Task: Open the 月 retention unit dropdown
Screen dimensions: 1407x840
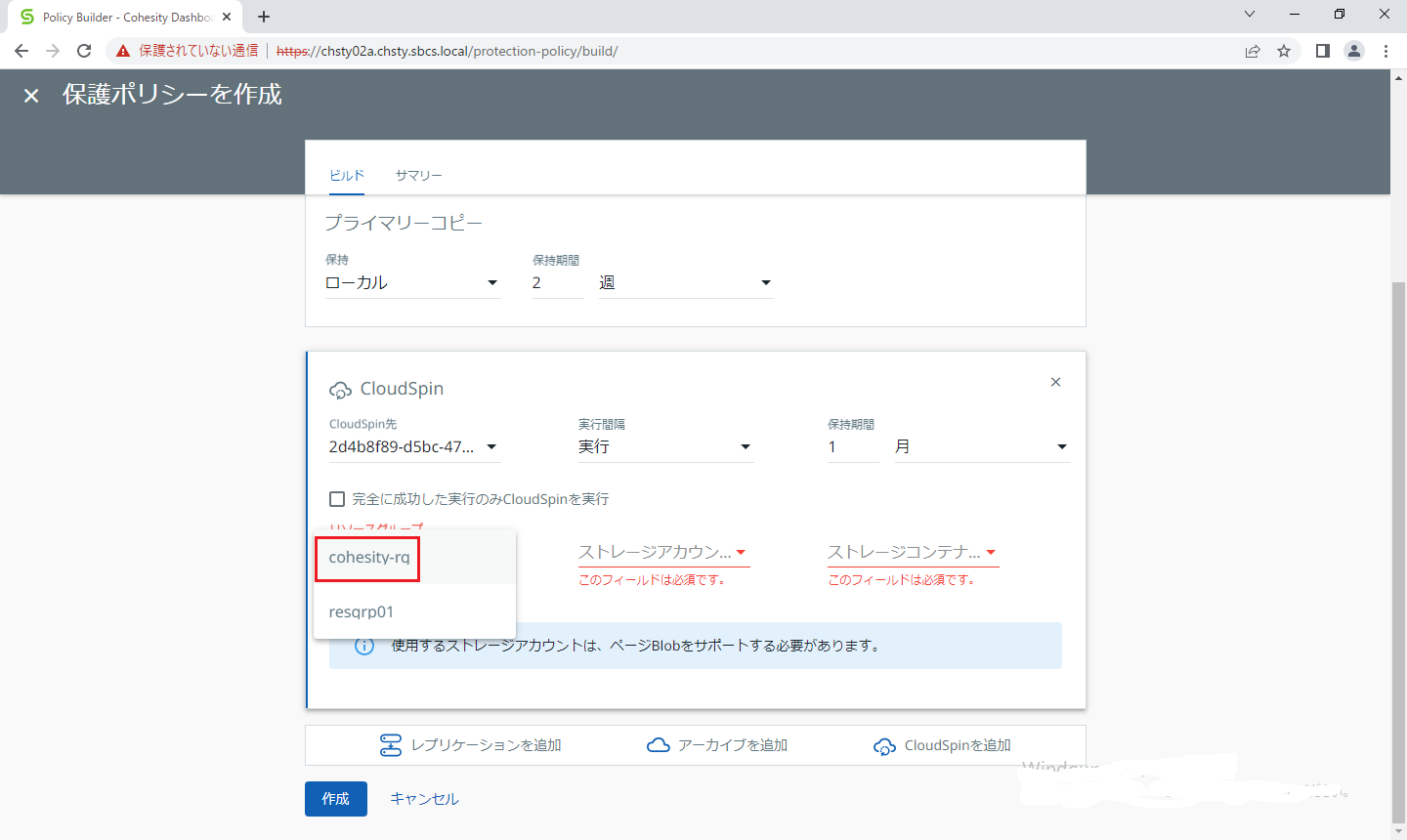Action: (982, 447)
